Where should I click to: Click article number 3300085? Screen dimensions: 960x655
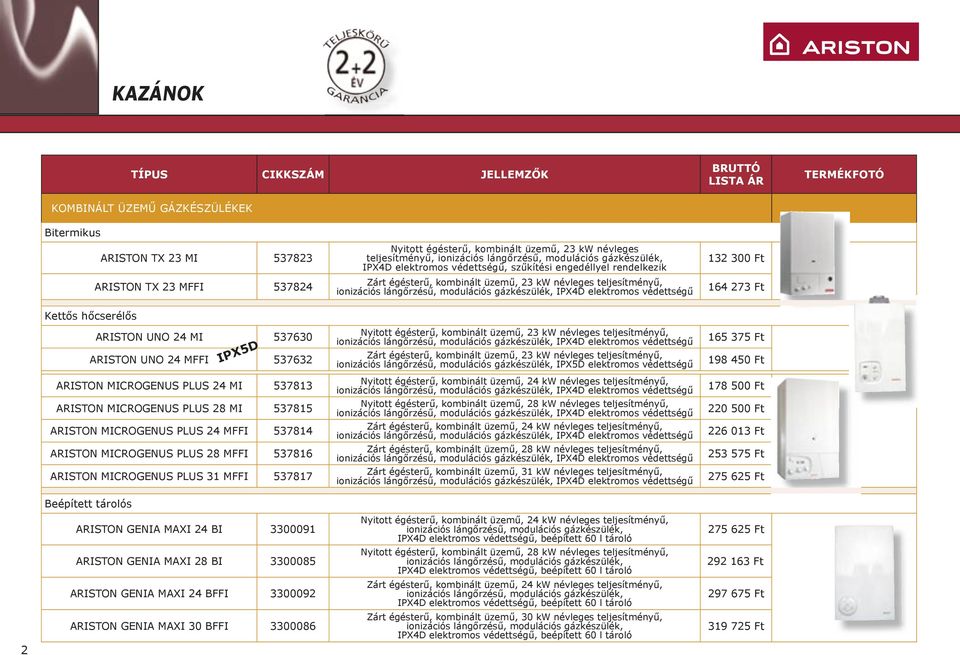tap(293, 561)
